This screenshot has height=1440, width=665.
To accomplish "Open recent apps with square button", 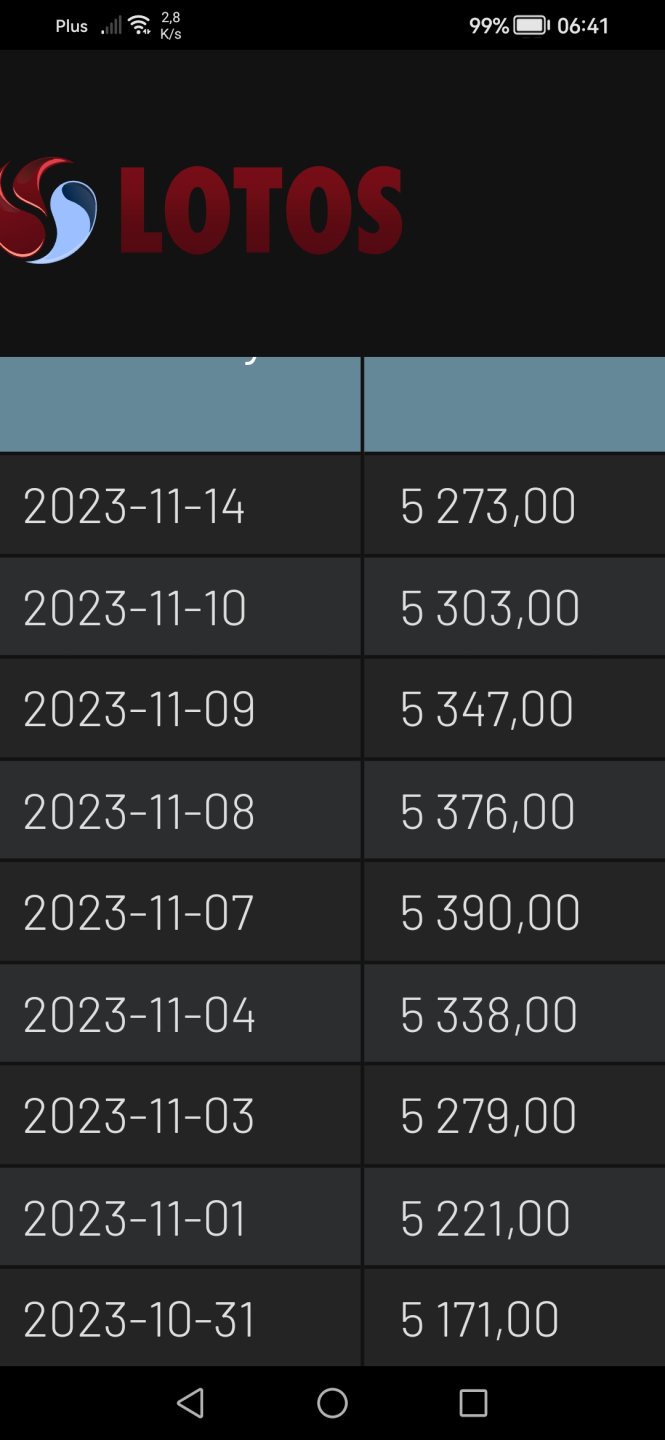I will point(473,1403).
